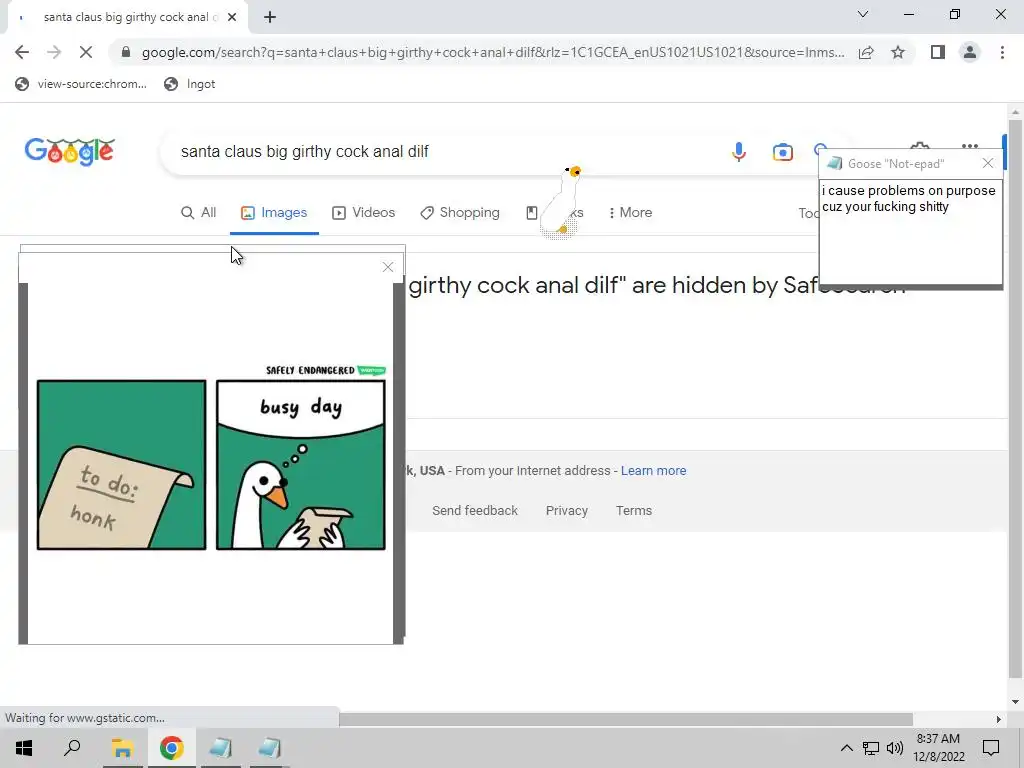Viewport: 1024px width, 768px height.
Task: Open File Explorer from taskbar
Action: click(x=122, y=748)
